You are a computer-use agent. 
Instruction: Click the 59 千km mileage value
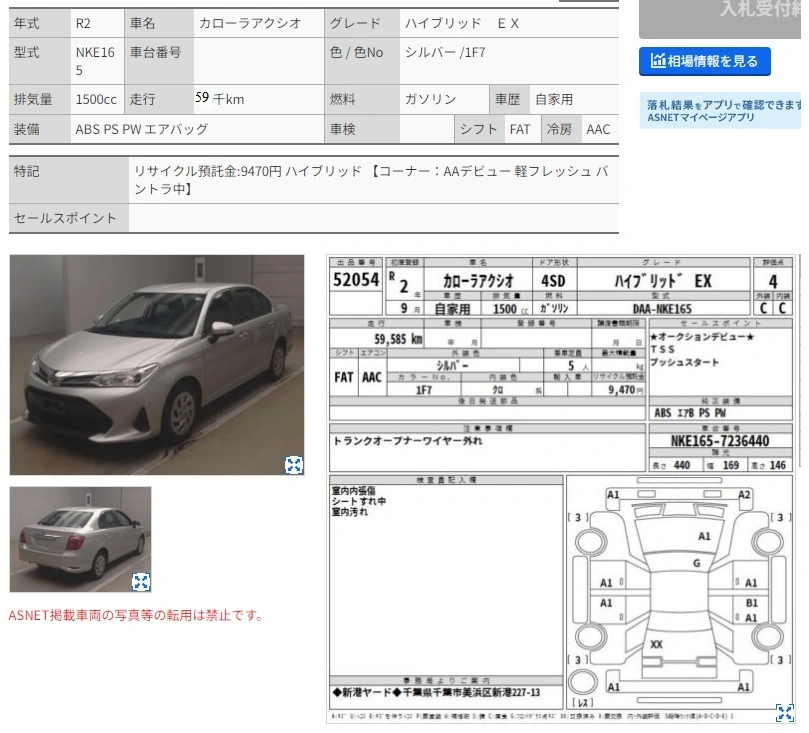pyautogui.click(x=220, y=99)
